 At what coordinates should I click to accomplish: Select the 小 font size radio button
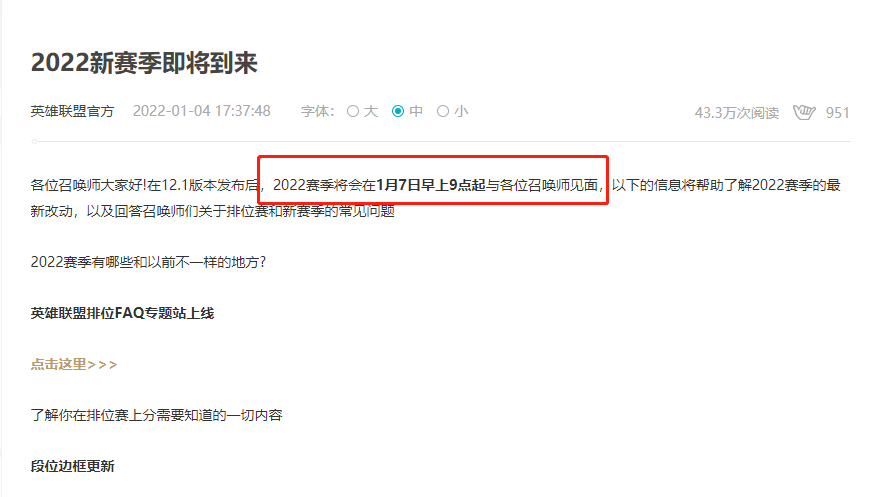coord(442,111)
